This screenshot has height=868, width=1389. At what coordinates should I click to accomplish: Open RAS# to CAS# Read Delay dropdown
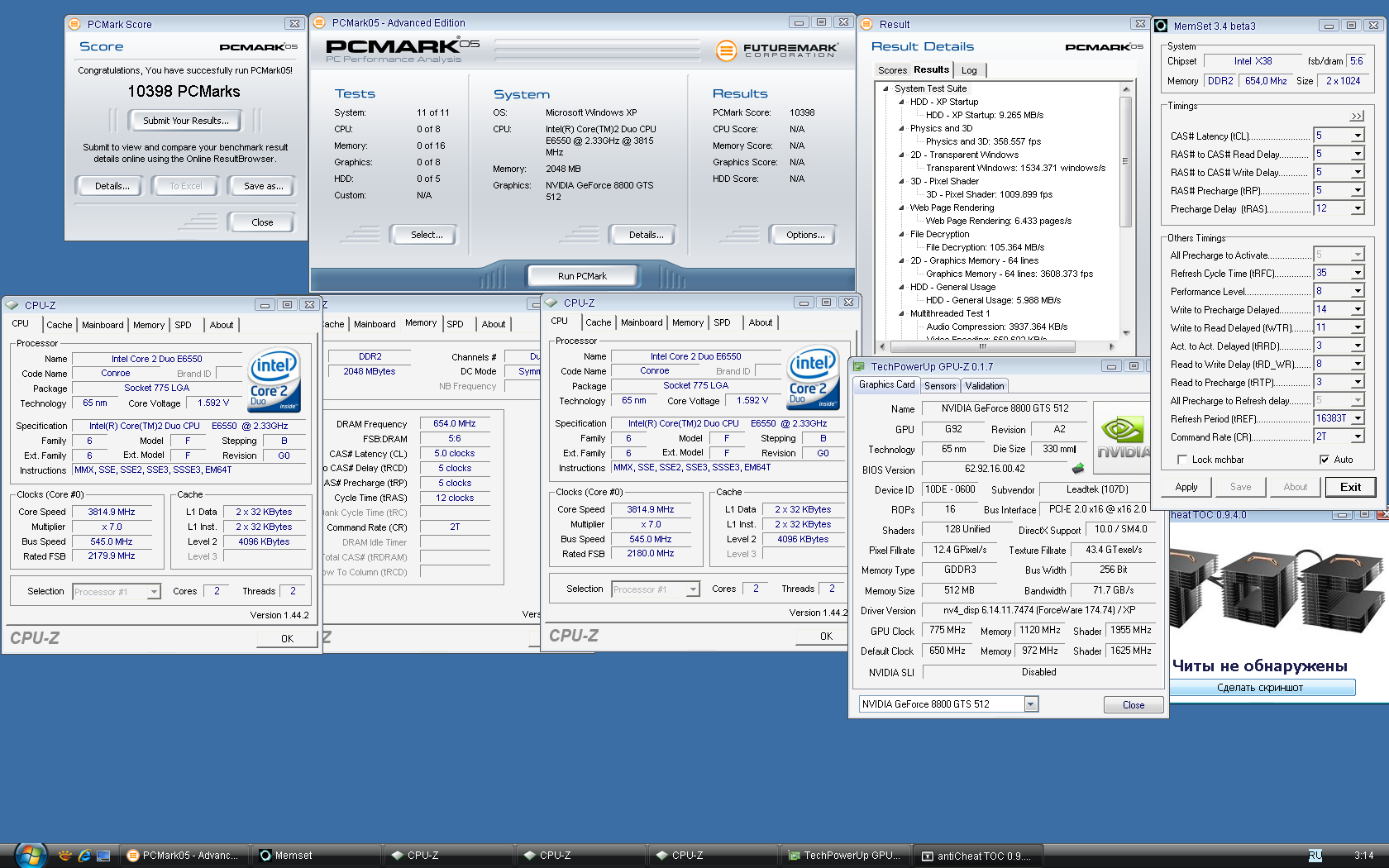(x=1358, y=154)
